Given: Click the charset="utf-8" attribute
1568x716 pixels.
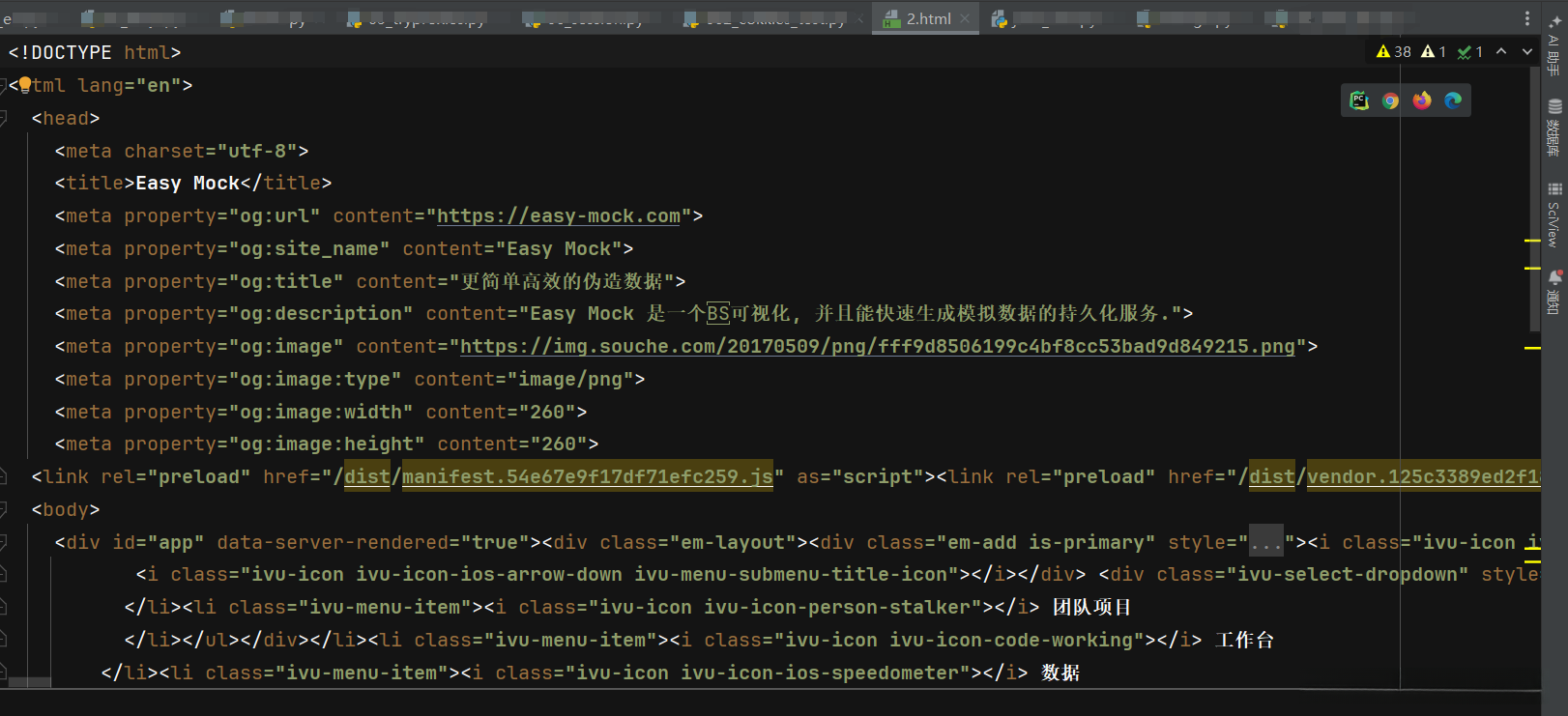Looking at the screenshot, I should 211,151.
